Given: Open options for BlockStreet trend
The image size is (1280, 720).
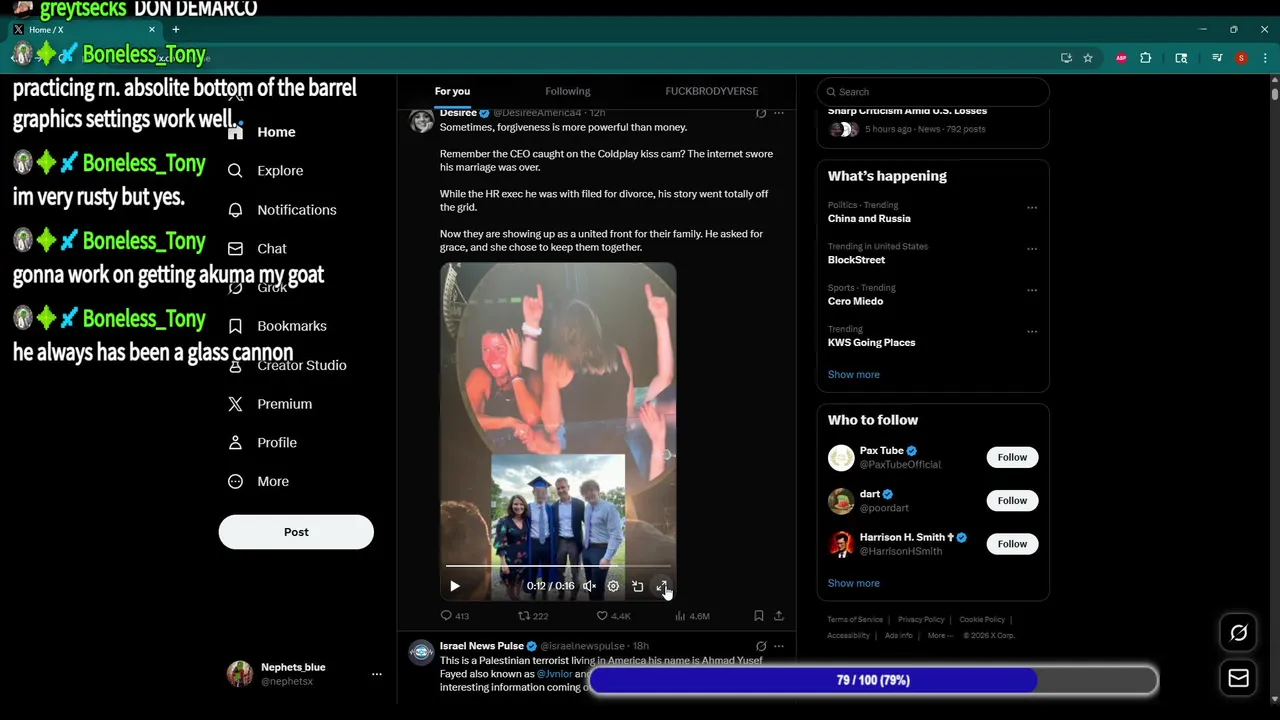Looking at the screenshot, I should click(x=1032, y=249).
